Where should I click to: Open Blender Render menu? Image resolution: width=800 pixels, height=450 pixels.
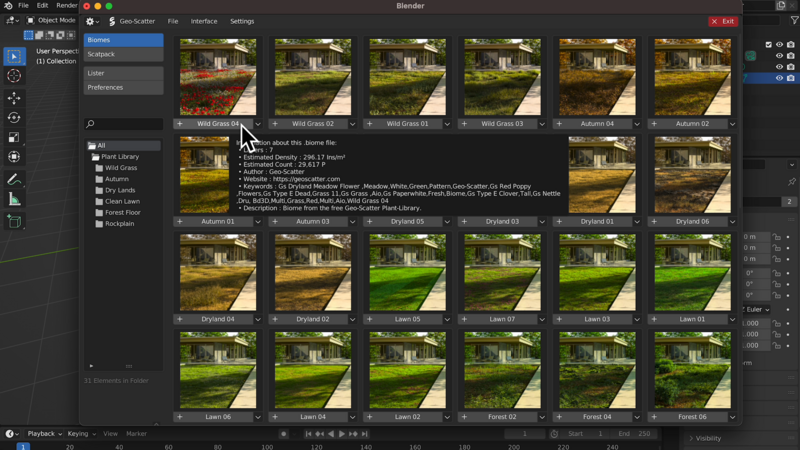click(67, 6)
